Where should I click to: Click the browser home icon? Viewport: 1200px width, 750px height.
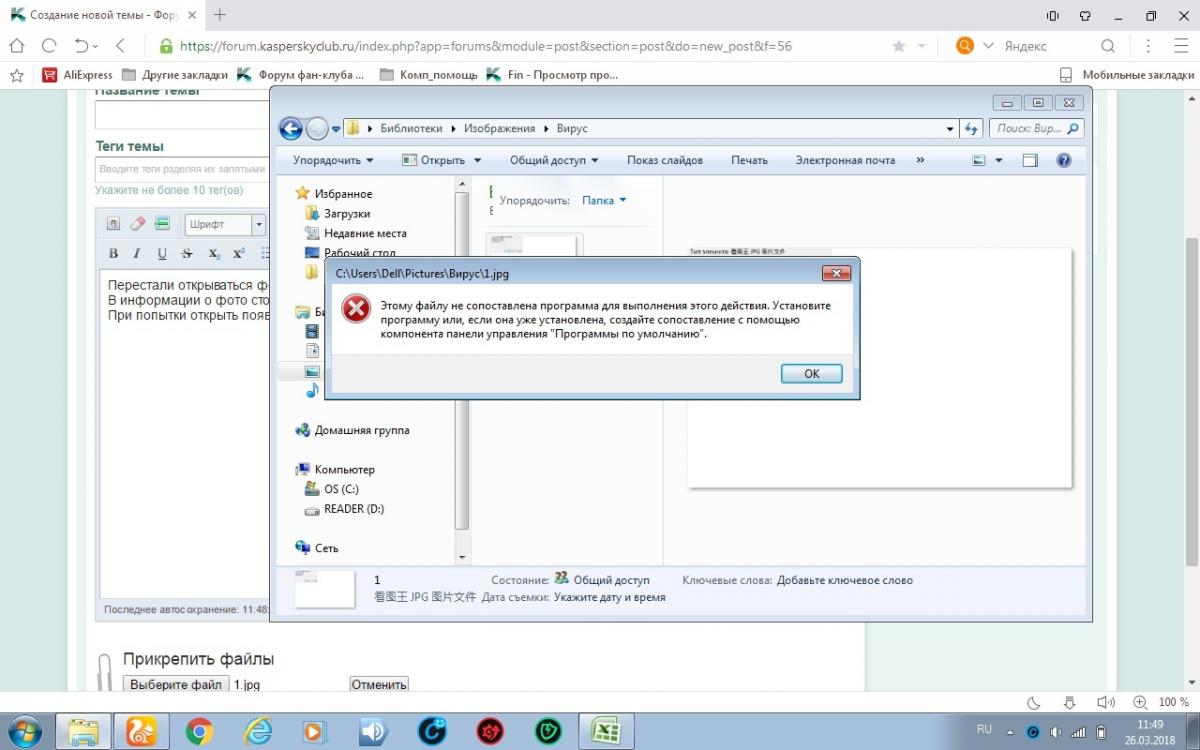[x=17, y=46]
